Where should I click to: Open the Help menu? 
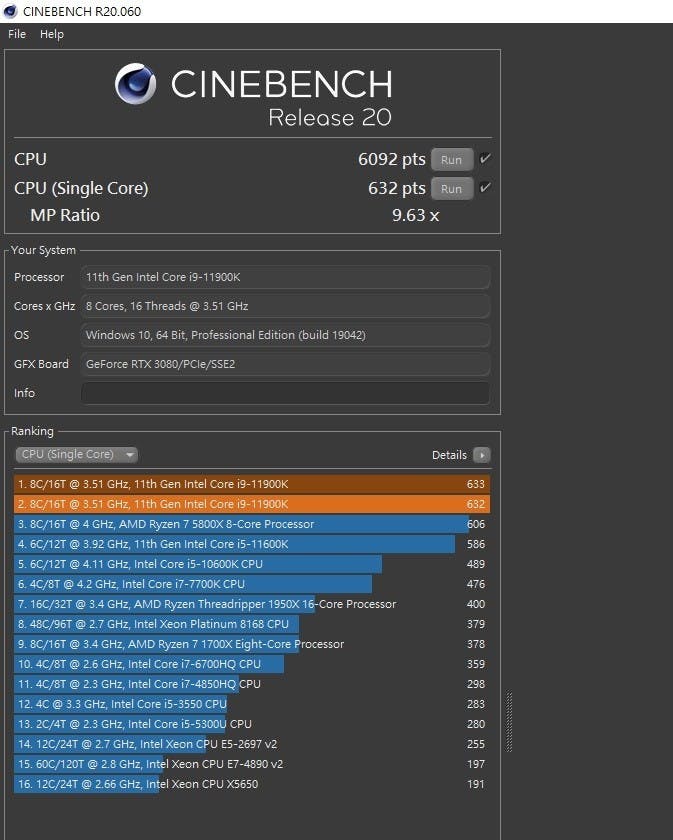click(52, 34)
